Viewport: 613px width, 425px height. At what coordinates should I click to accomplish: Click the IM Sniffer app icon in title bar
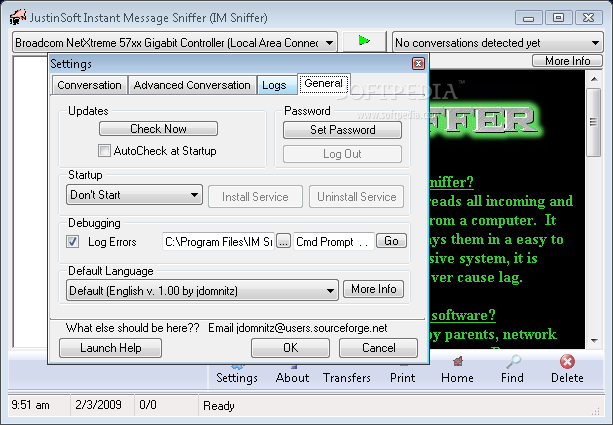[18, 17]
